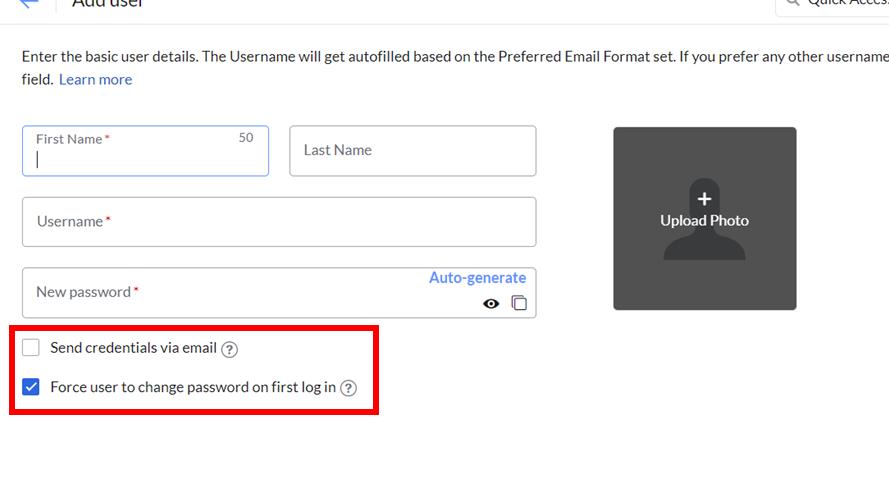
Task: Click Auto-generate to create a password
Action: (x=477, y=278)
